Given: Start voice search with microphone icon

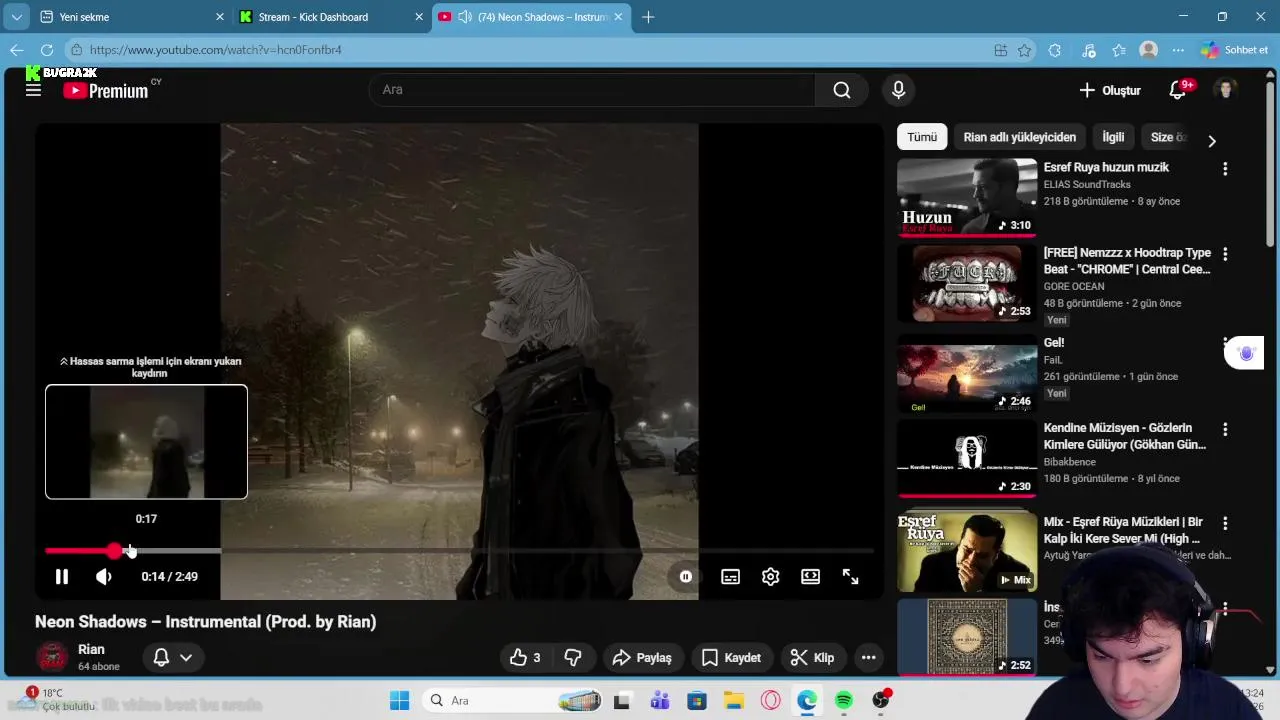Looking at the screenshot, I should (x=898, y=90).
